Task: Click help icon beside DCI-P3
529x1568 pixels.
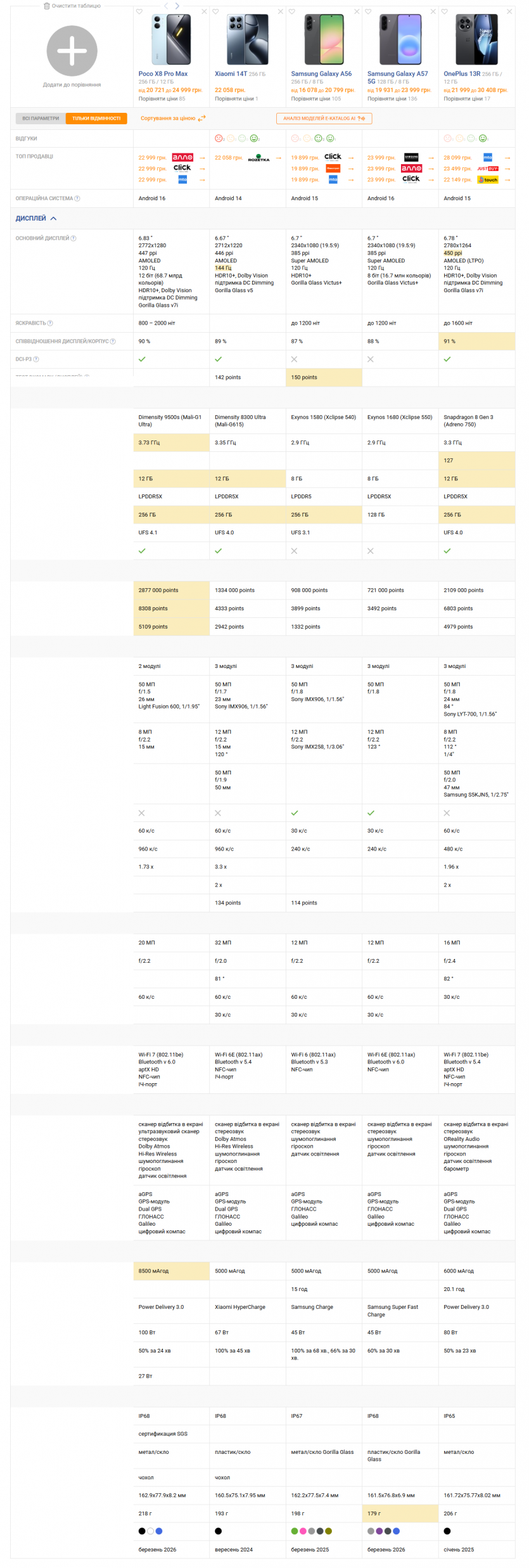Action: click(36, 359)
